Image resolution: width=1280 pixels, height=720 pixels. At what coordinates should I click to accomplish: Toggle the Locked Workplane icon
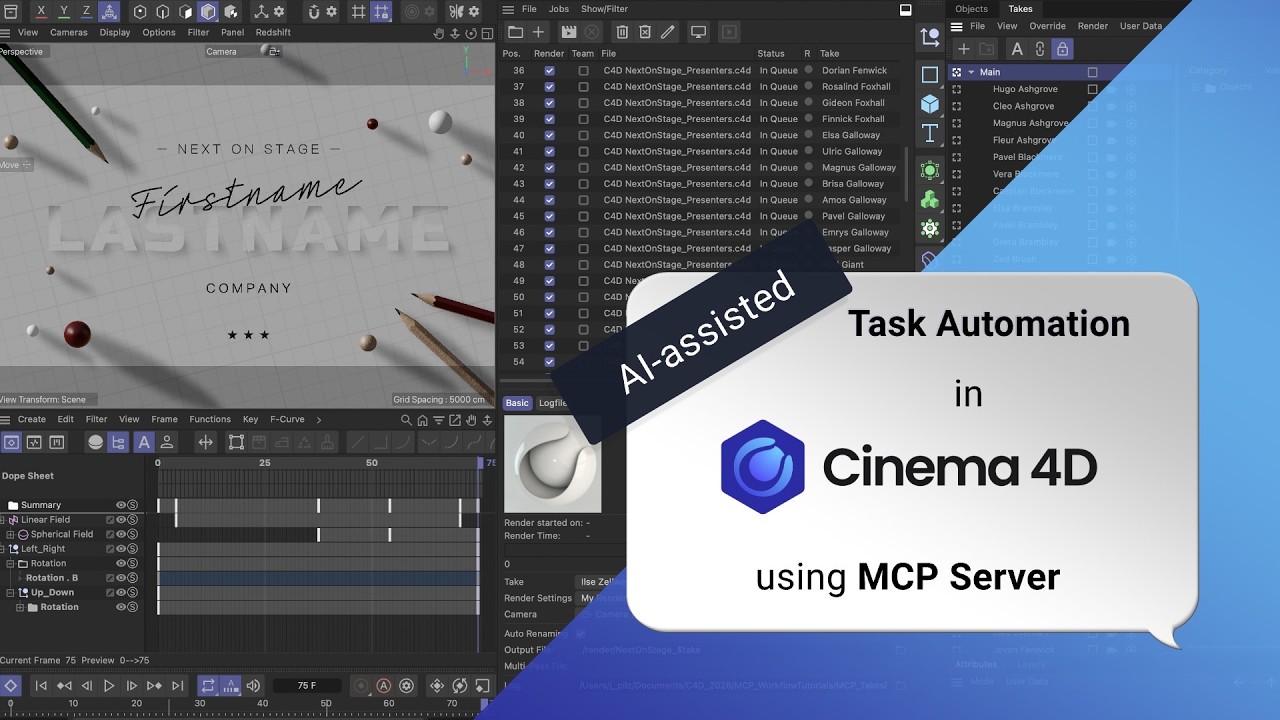click(x=381, y=12)
